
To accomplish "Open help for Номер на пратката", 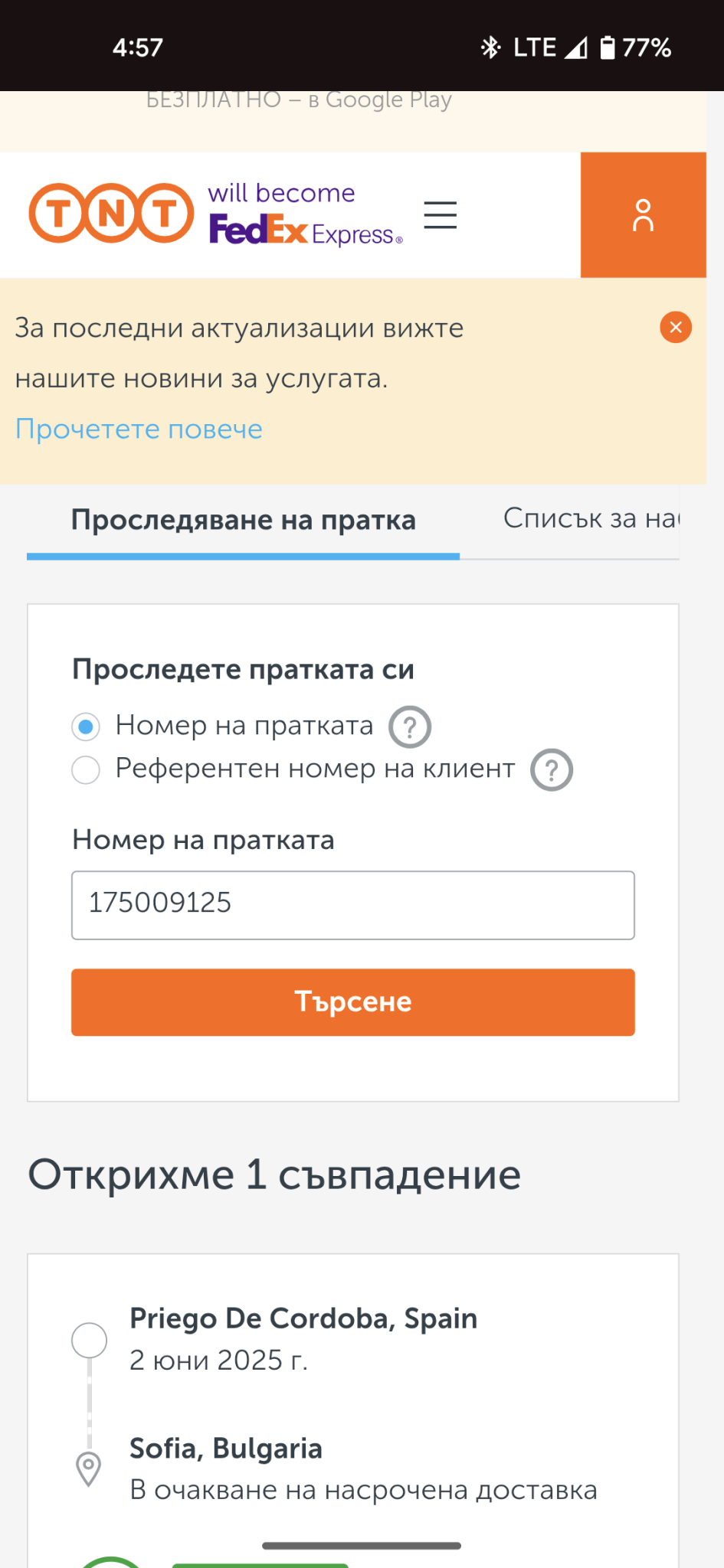I will [x=410, y=727].
